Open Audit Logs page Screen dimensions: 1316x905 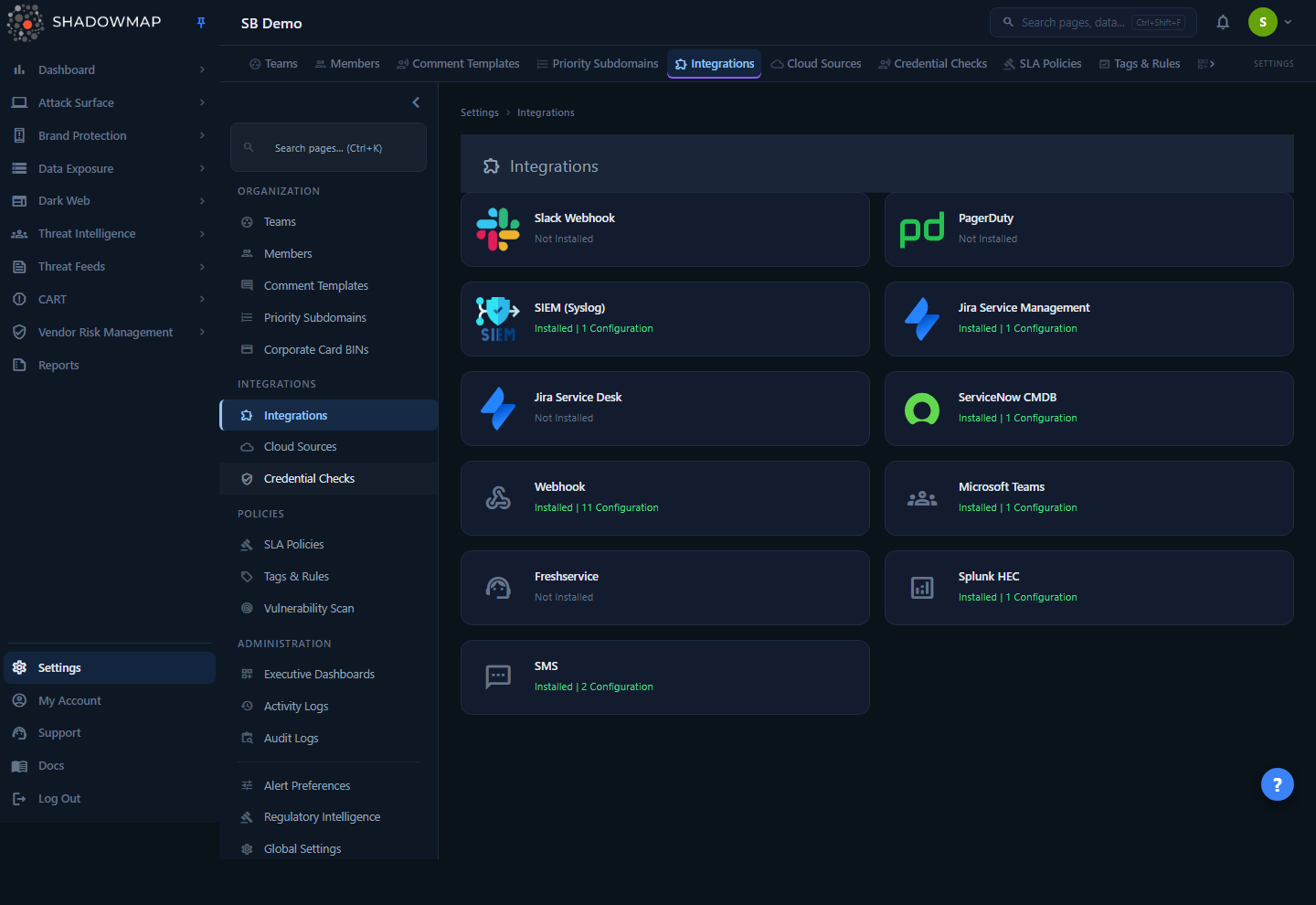(329, 739)
